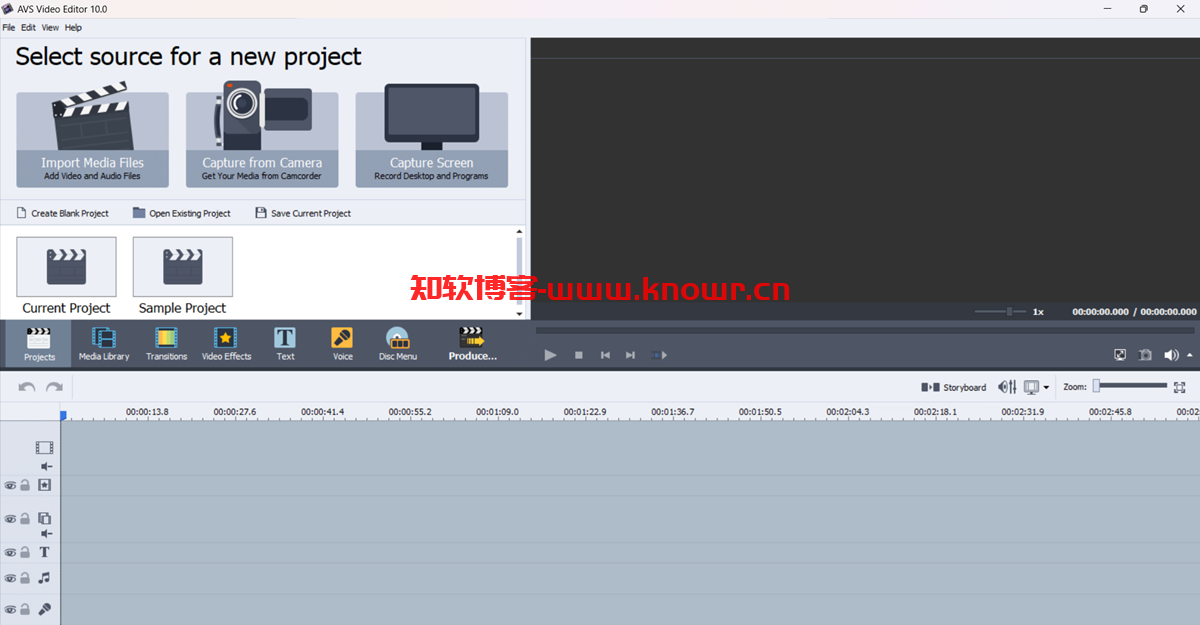Click the next scene button
1200x625 pixels.
pos(659,355)
